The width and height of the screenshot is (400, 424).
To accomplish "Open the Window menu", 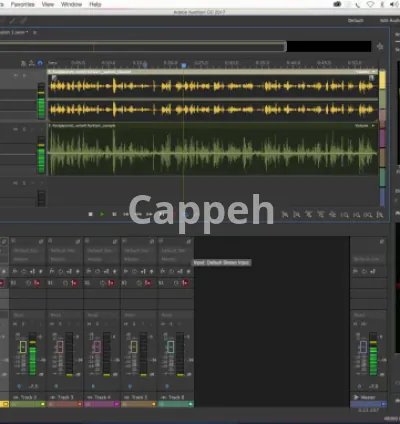I will click(x=71, y=4).
